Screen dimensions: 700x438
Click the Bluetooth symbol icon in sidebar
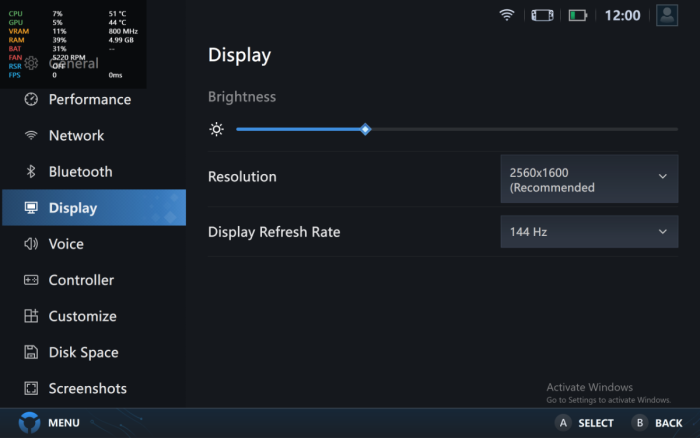point(31,172)
